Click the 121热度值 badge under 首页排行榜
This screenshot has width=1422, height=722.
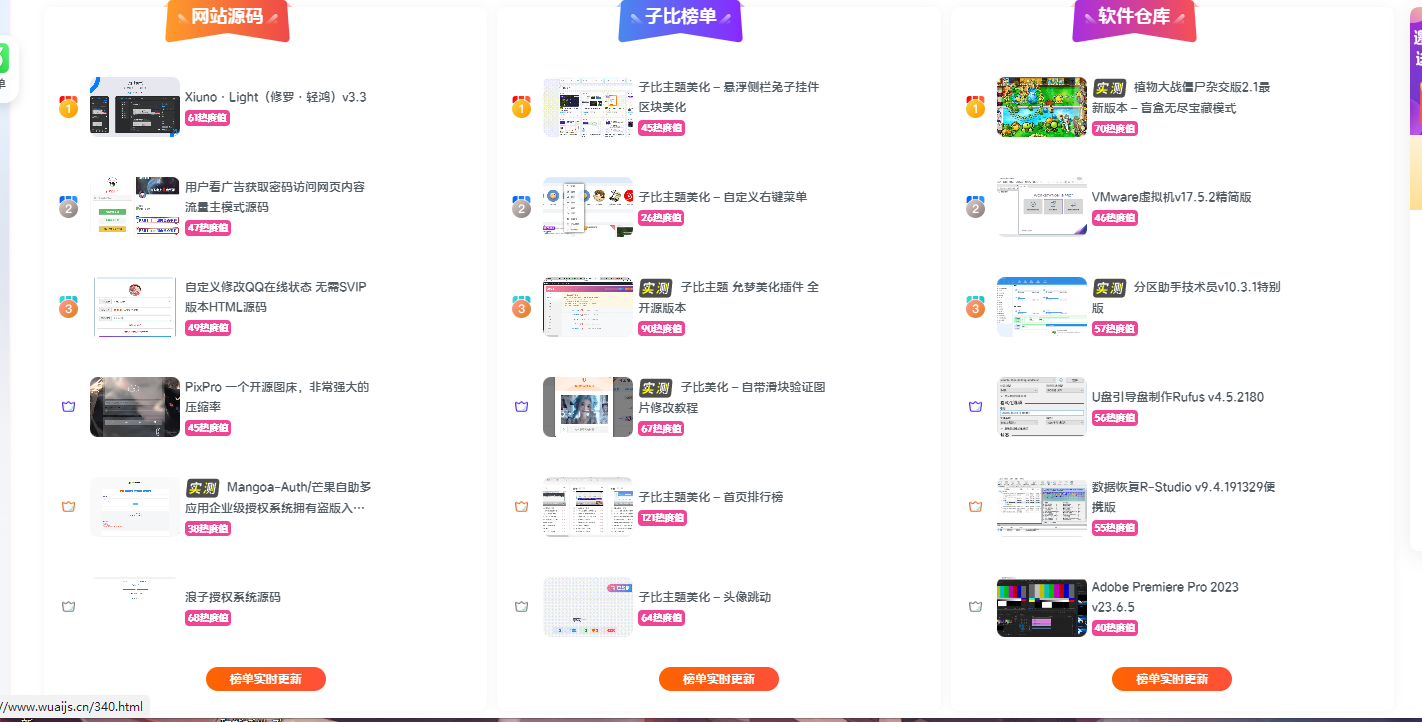663,518
